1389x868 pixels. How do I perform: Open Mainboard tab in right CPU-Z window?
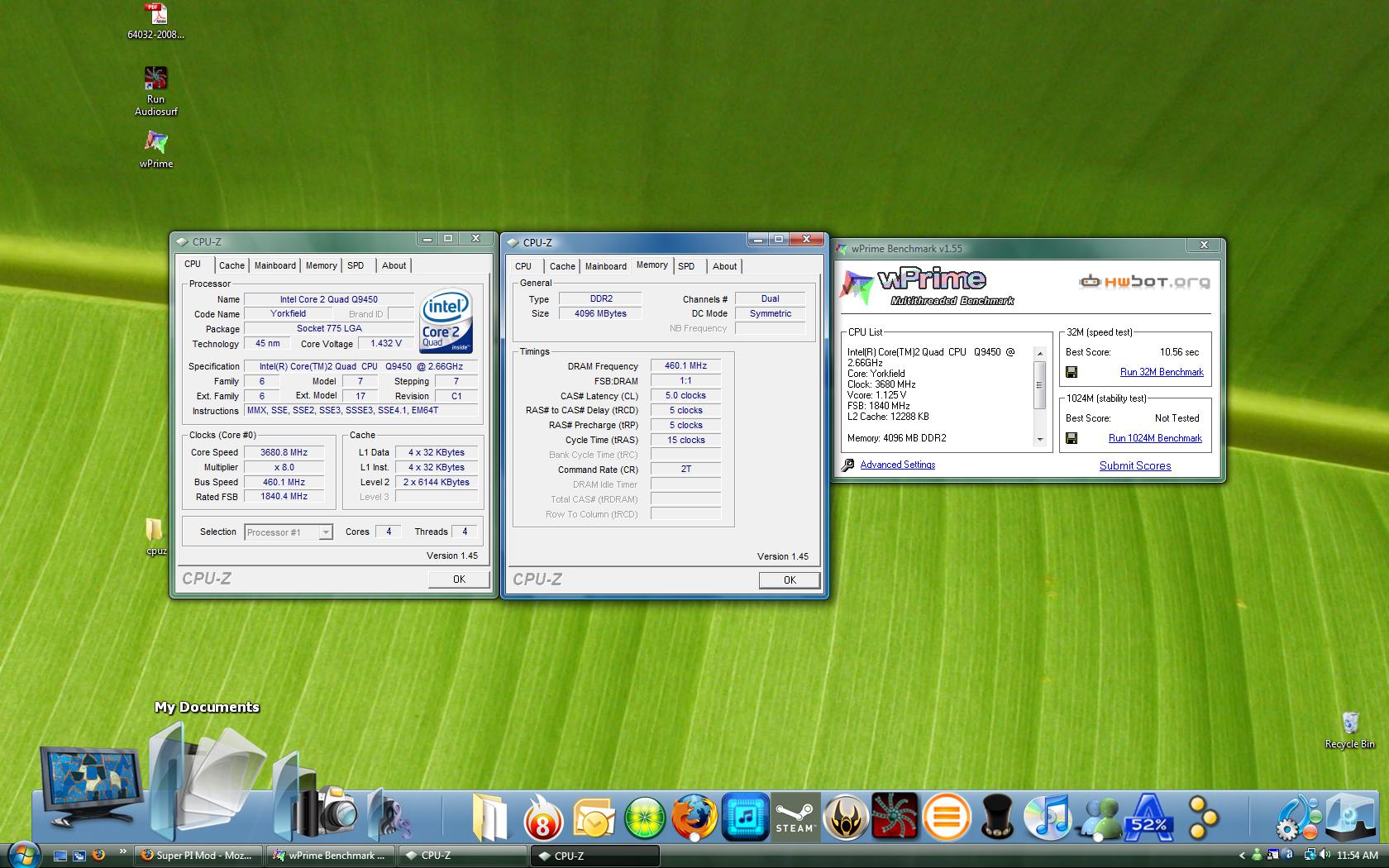pyautogui.click(x=606, y=266)
